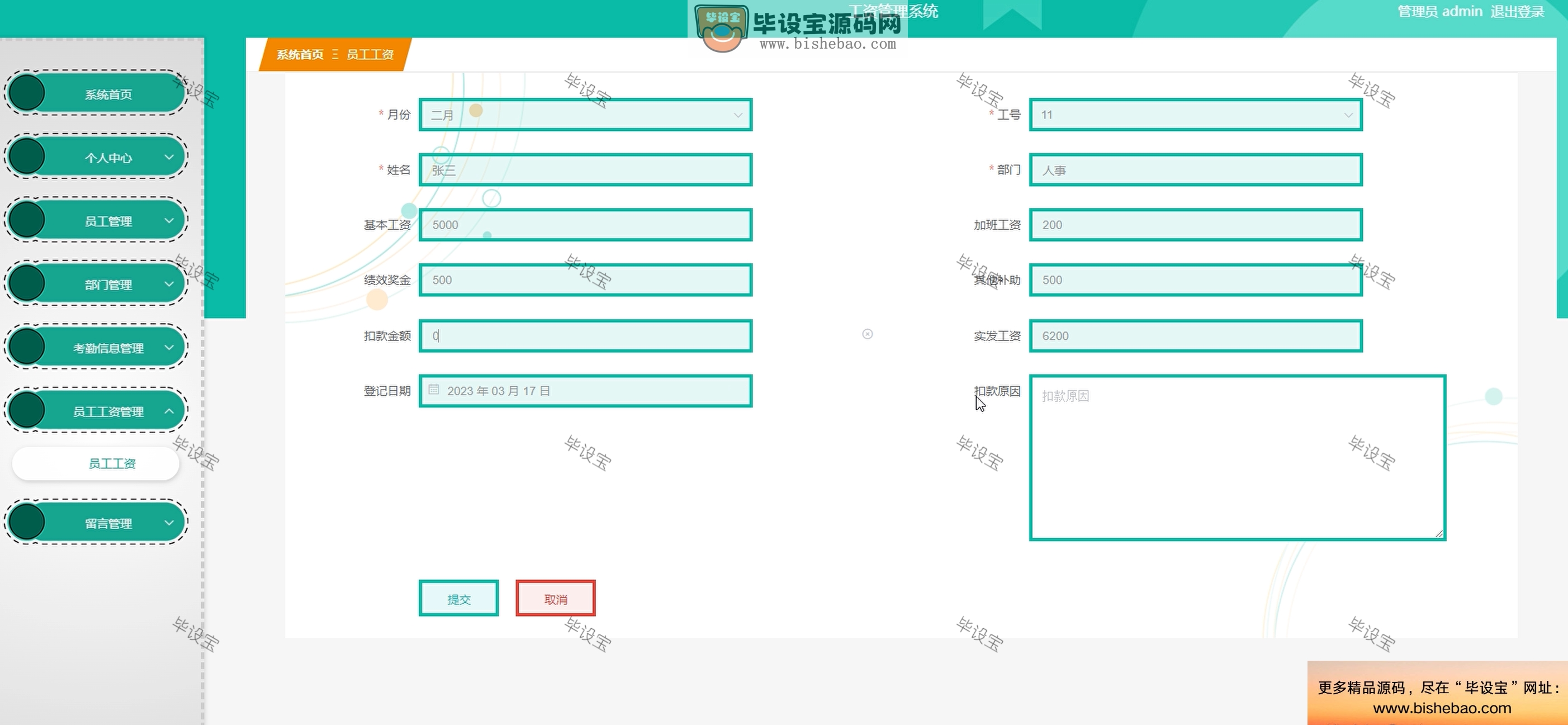The height and width of the screenshot is (725, 1568).
Task: Click the dark circle icon on 员工管理
Action: pyautogui.click(x=27, y=220)
